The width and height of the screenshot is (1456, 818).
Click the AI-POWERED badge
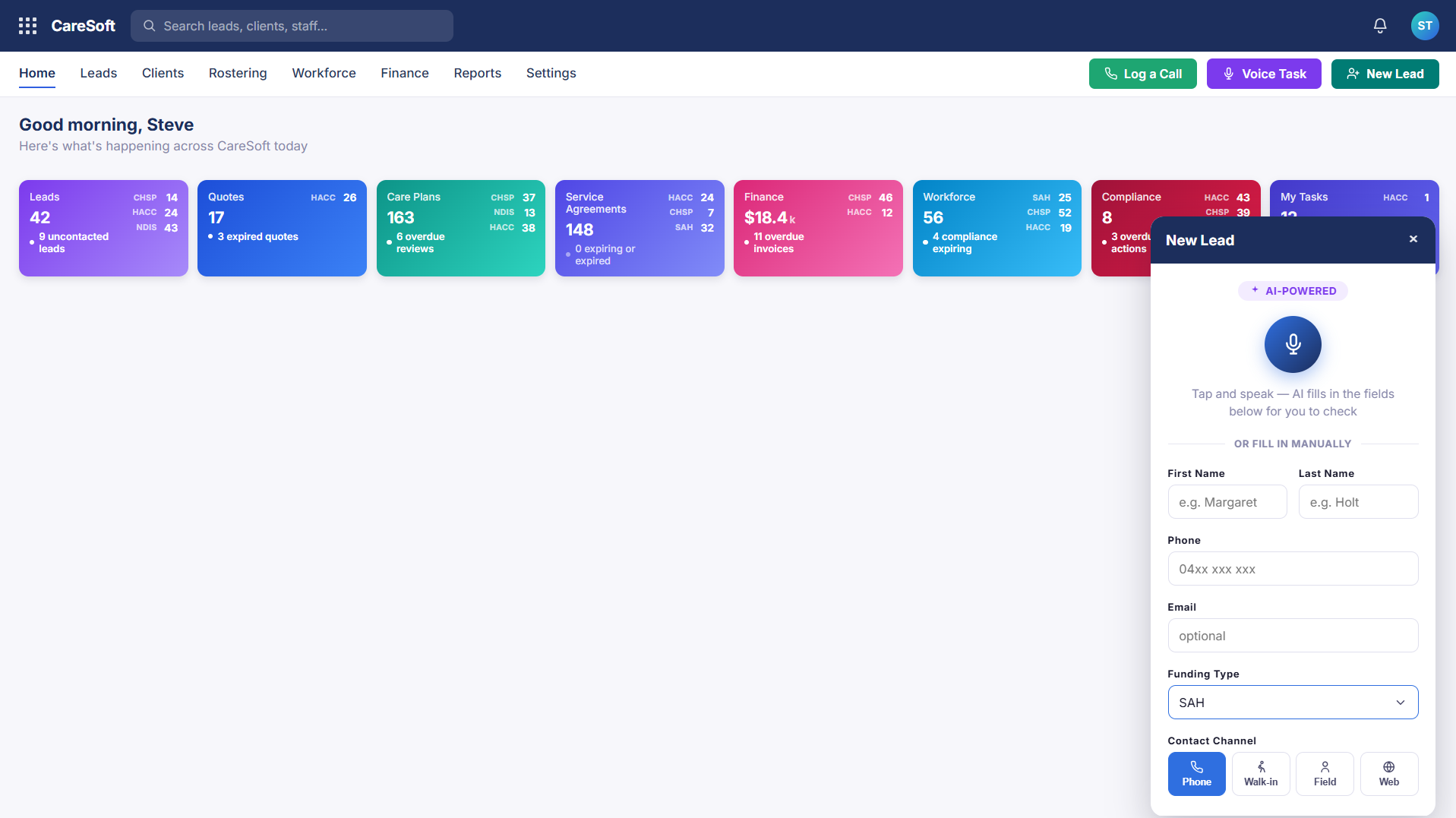point(1293,291)
